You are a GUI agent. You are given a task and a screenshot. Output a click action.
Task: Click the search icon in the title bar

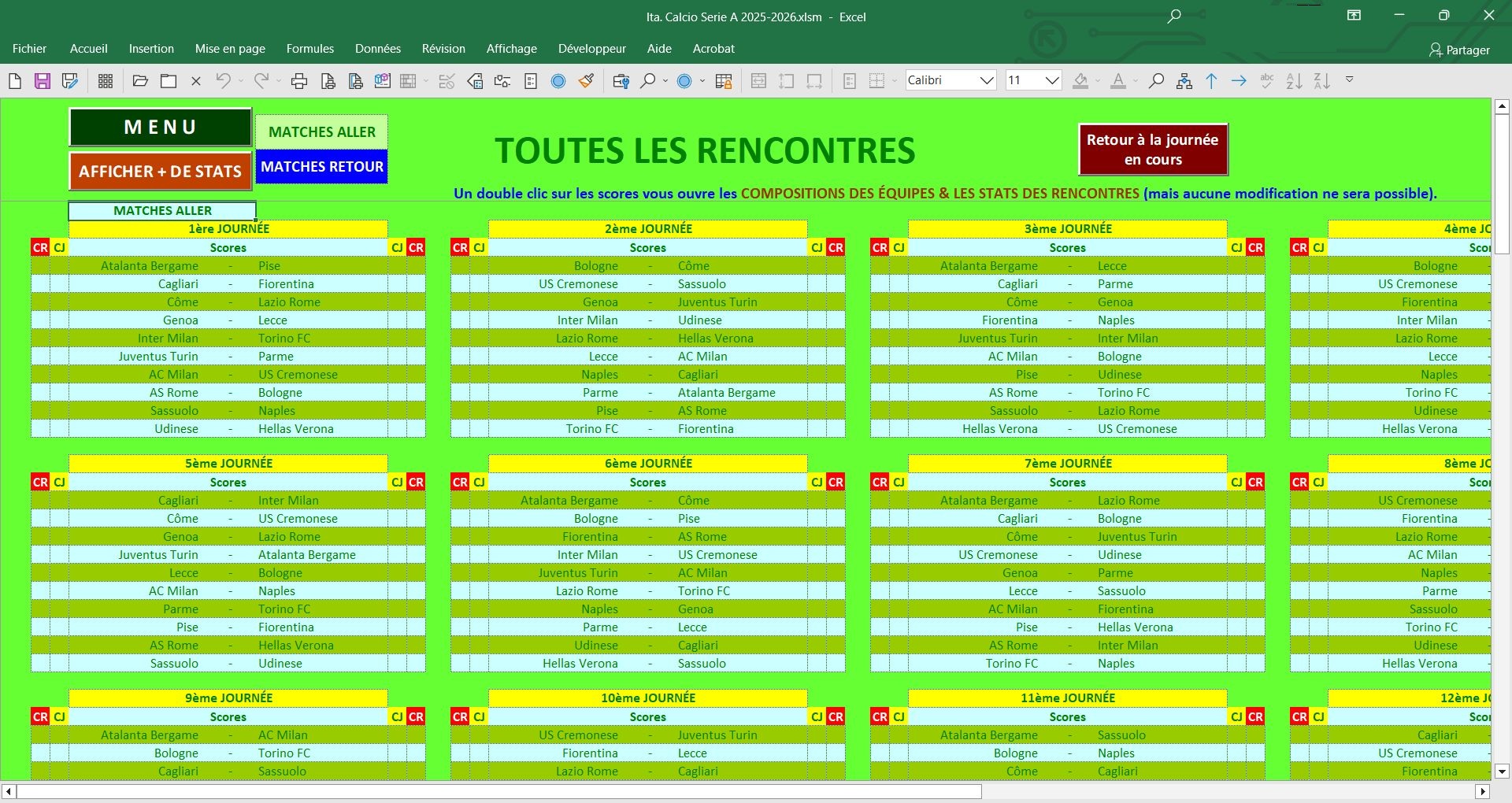1174,16
